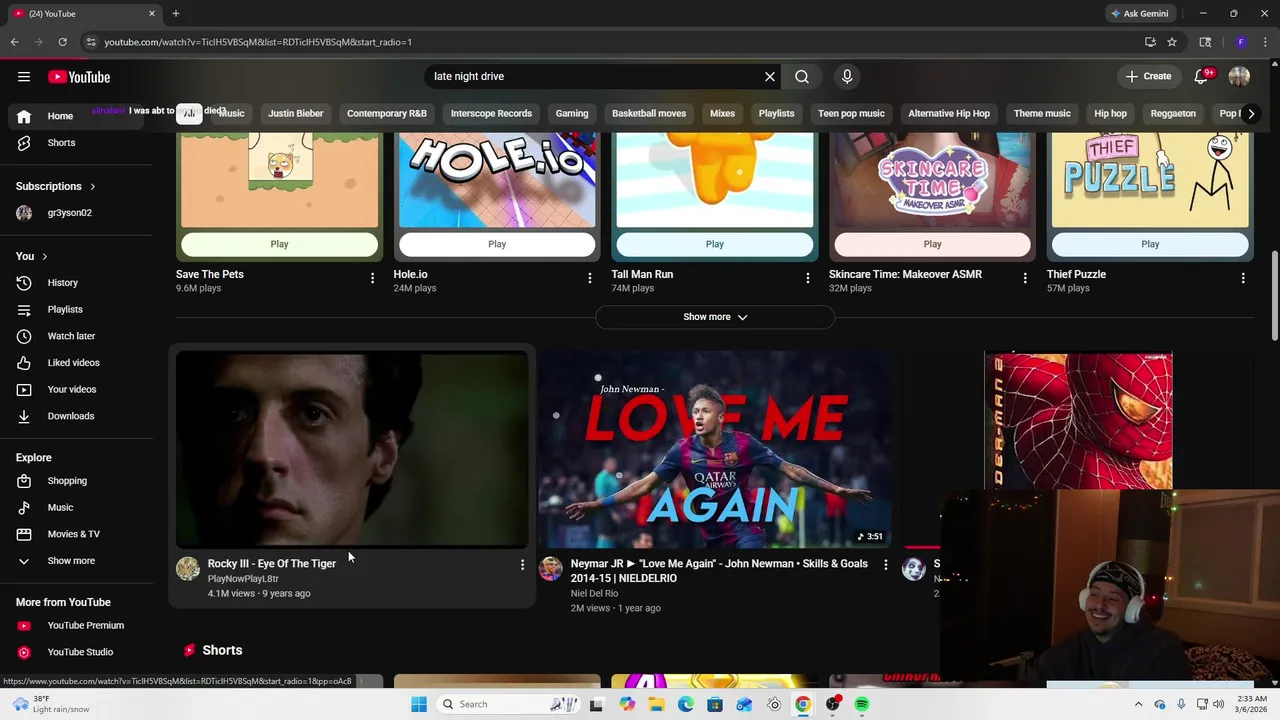The image size is (1280, 720).
Task: Select the Gaming chip
Action: pyautogui.click(x=572, y=113)
